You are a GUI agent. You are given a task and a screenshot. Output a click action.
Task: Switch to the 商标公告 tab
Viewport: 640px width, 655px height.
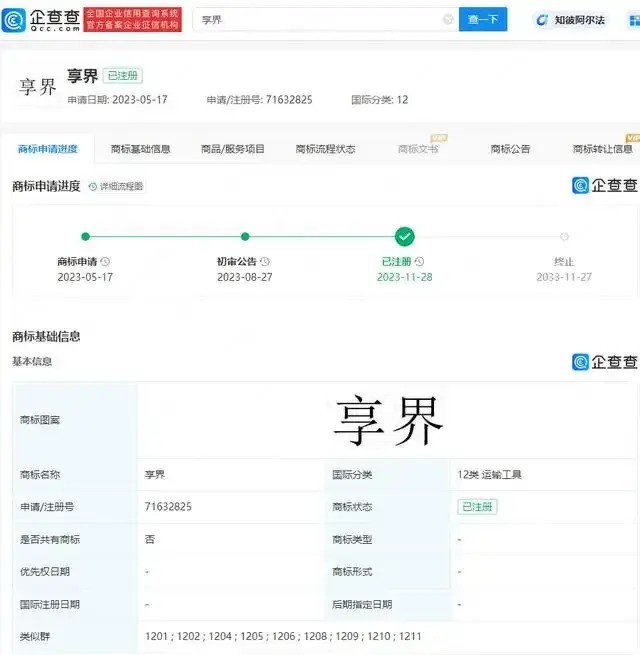pos(510,149)
